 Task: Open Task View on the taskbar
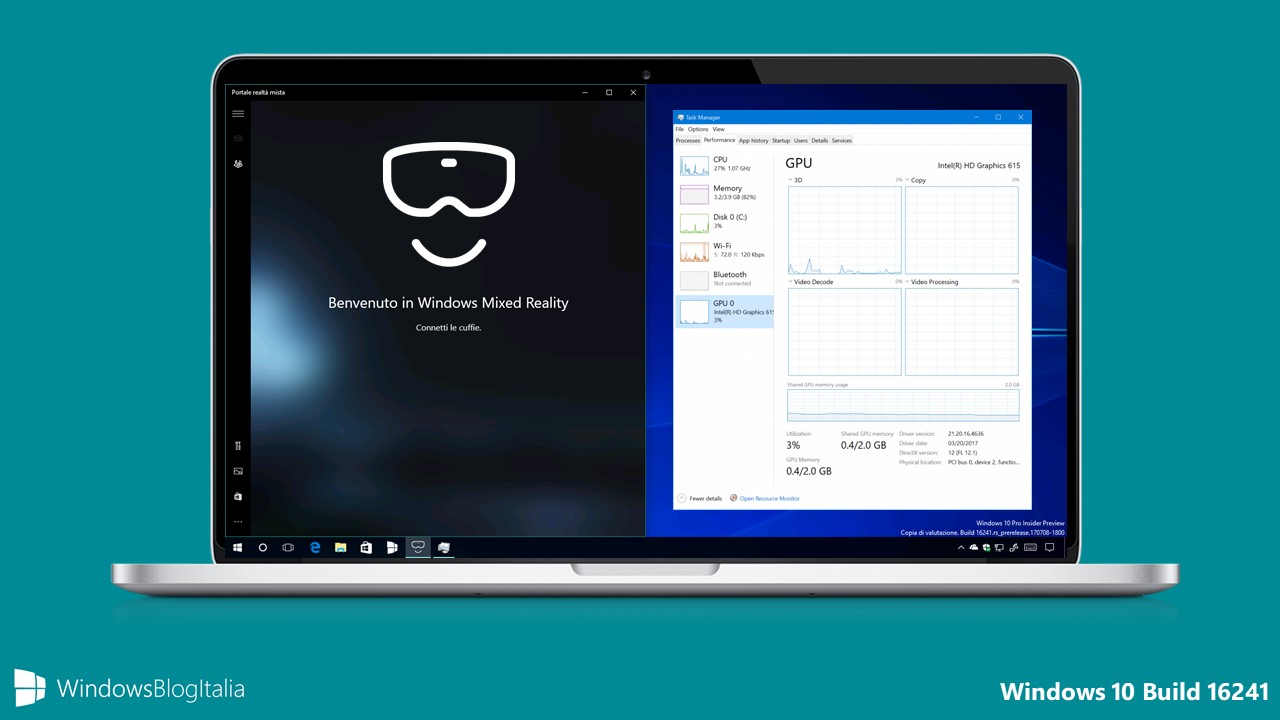point(288,548)
